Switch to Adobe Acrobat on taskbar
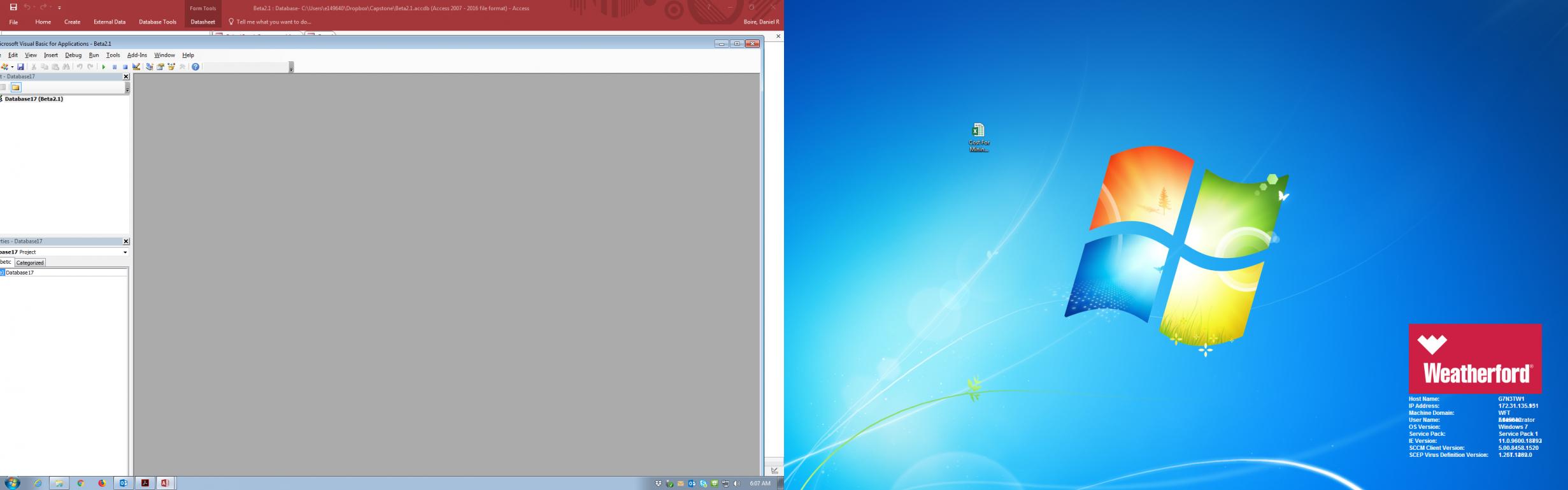Screen dimensions: 1568x490 [145, 483]
